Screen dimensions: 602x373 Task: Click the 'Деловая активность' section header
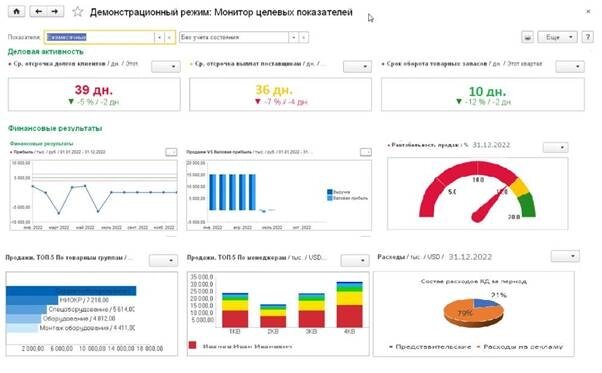tap(45, 51)
